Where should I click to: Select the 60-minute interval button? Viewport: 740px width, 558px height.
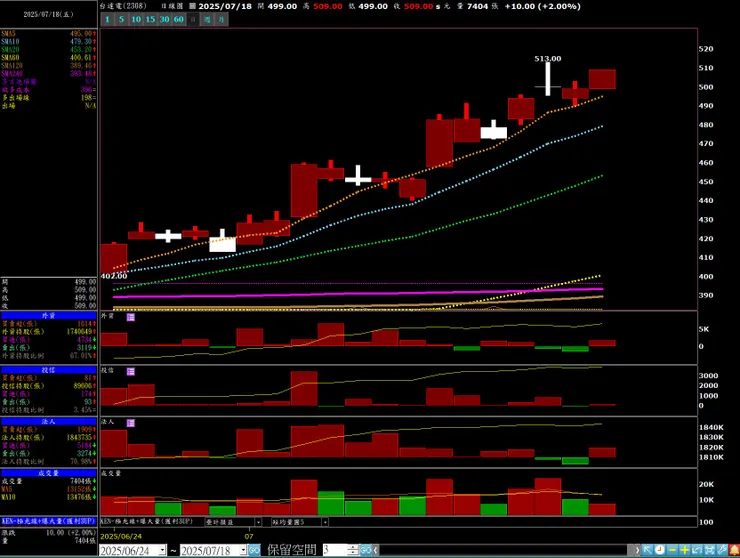[x=178, y=19]
